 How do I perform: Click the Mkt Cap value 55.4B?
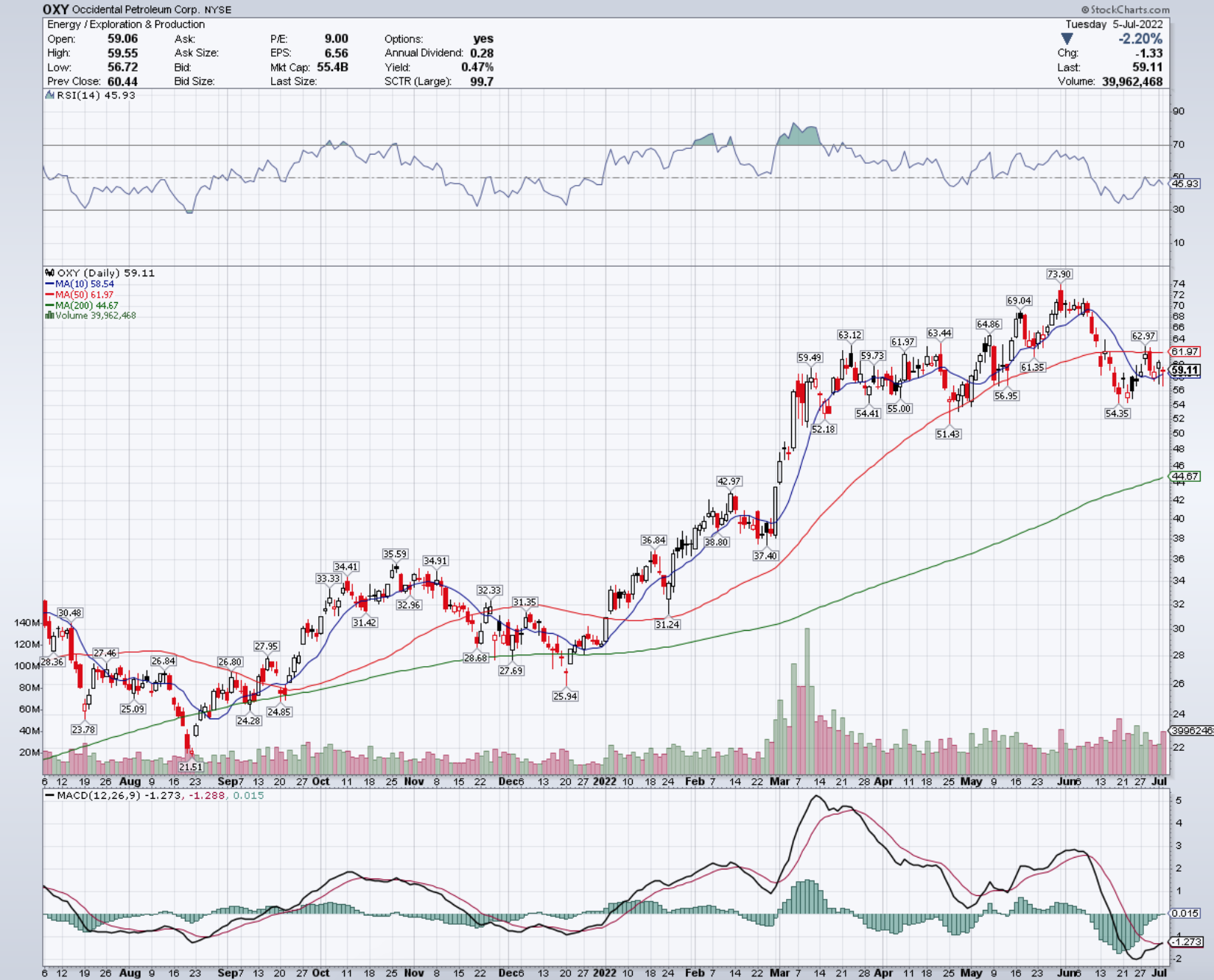(x=333, y=67)
